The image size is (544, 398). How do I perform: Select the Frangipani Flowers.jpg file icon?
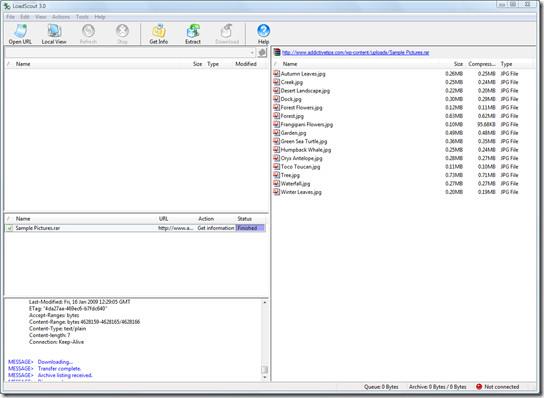click(277, 124)
